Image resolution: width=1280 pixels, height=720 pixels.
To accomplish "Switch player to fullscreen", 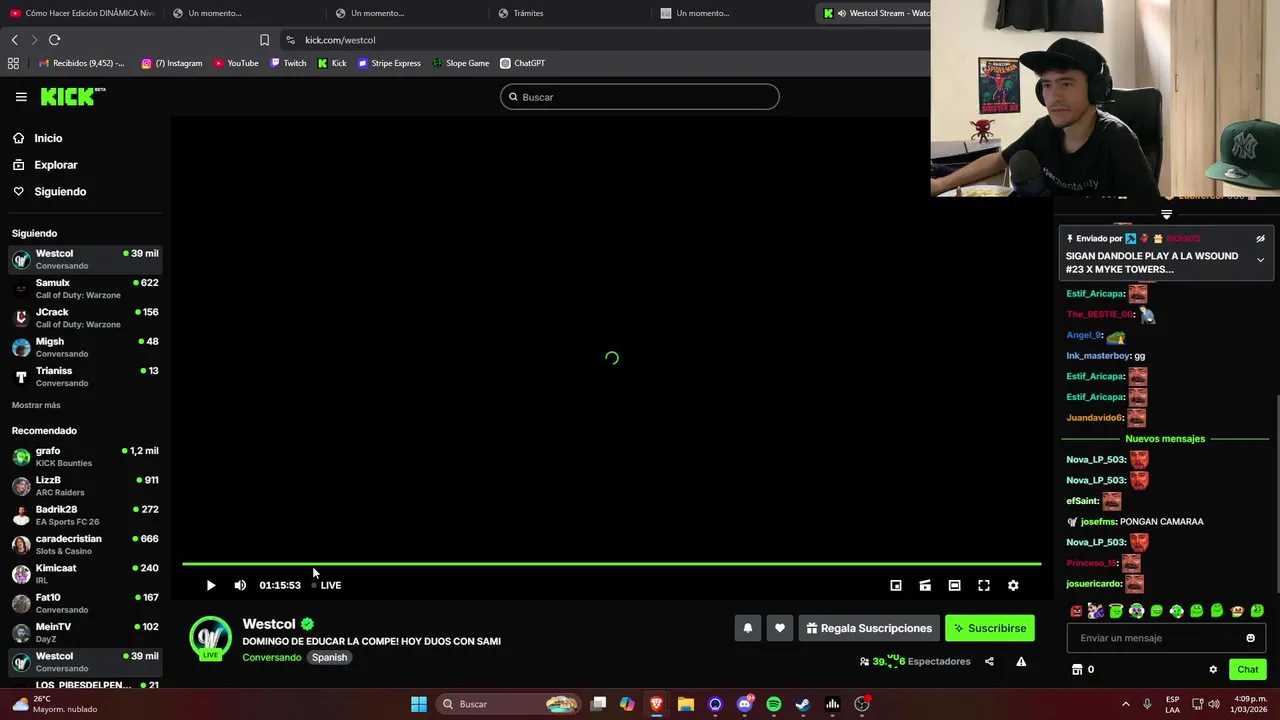I will [x=984, y=585].
